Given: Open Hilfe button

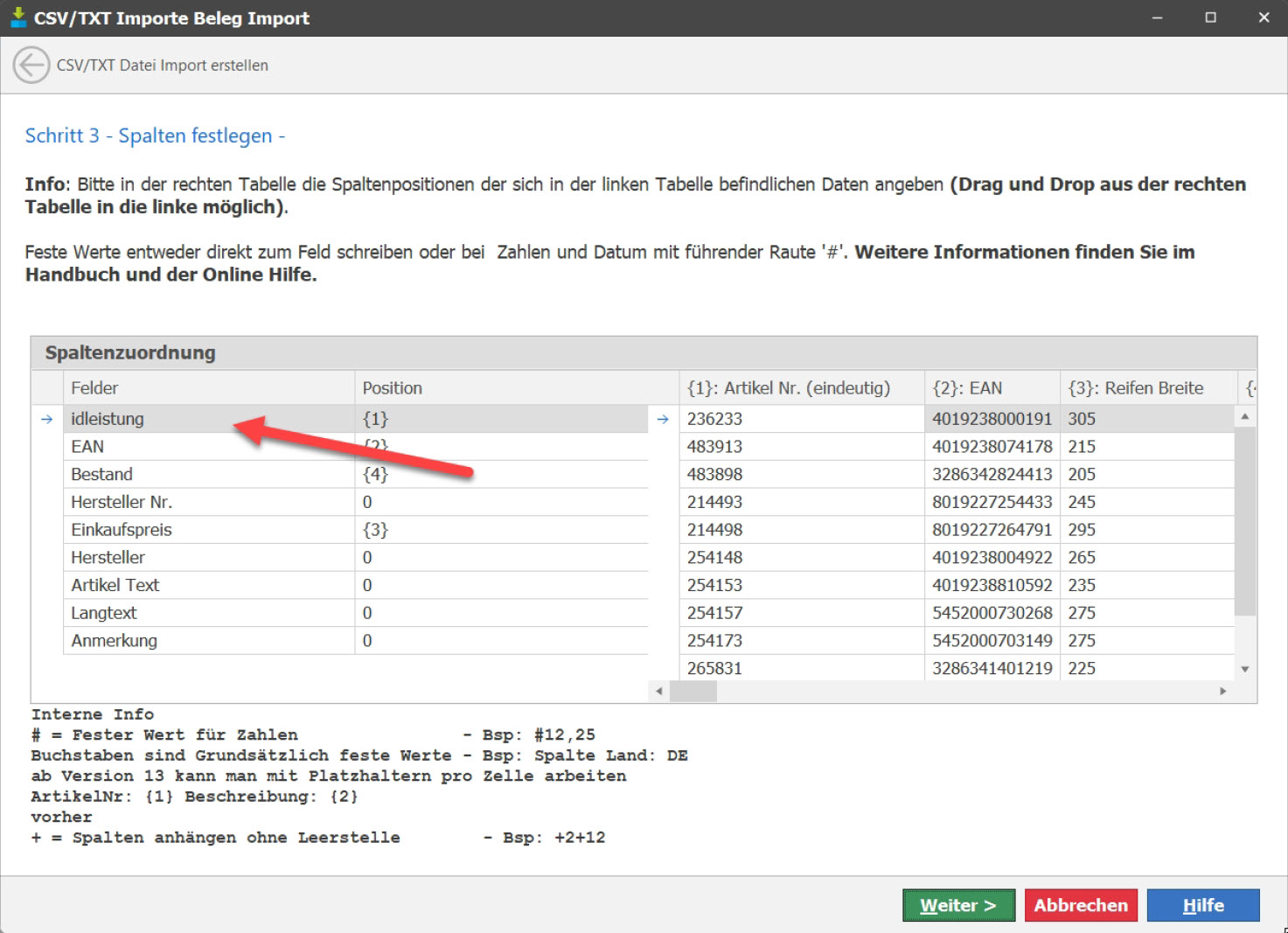Looking at the screenshot, I should 1203,905.
